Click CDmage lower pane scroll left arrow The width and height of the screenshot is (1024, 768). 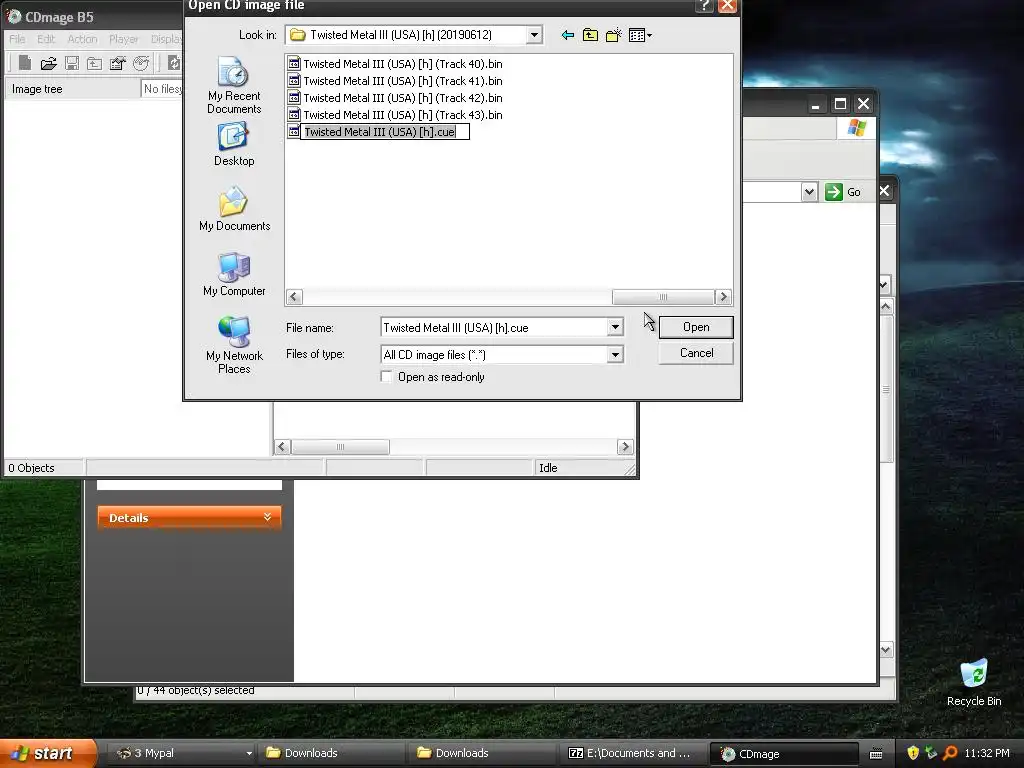(x=282, y=447)
